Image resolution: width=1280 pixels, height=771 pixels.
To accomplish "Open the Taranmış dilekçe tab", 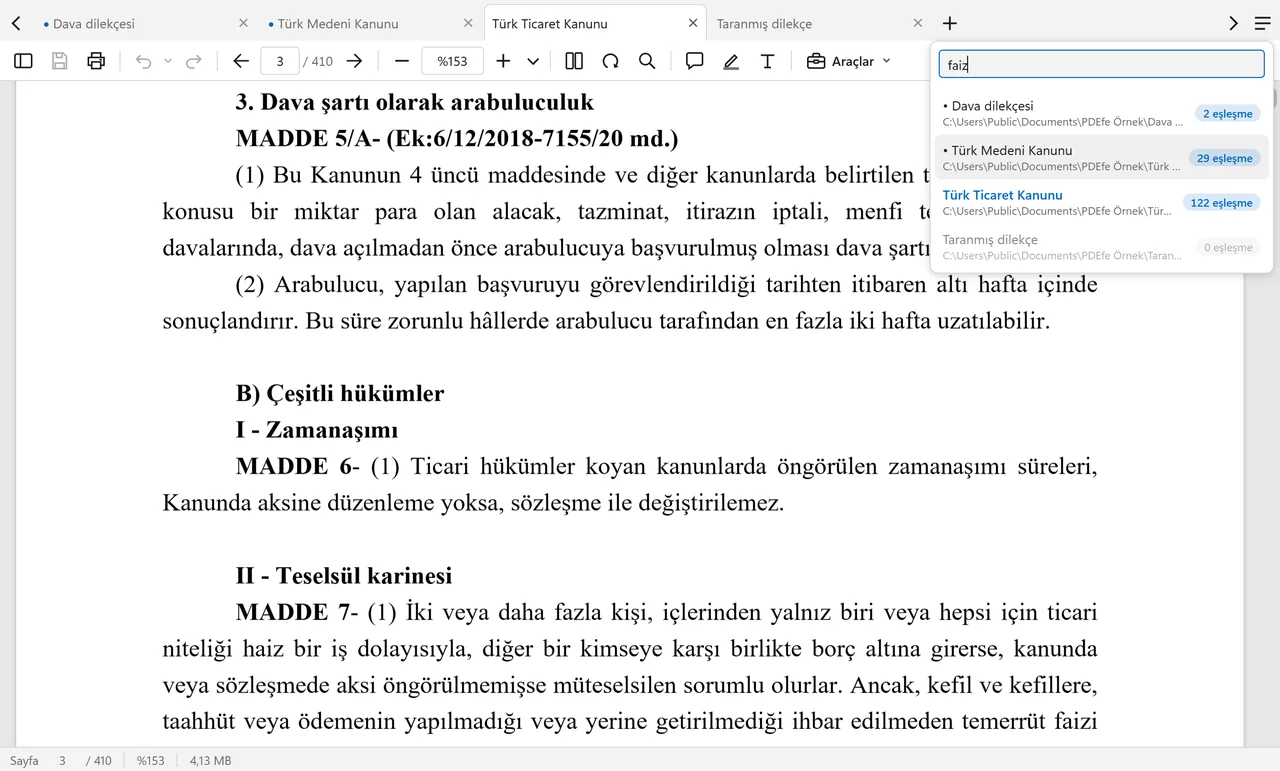I will 819,23.
